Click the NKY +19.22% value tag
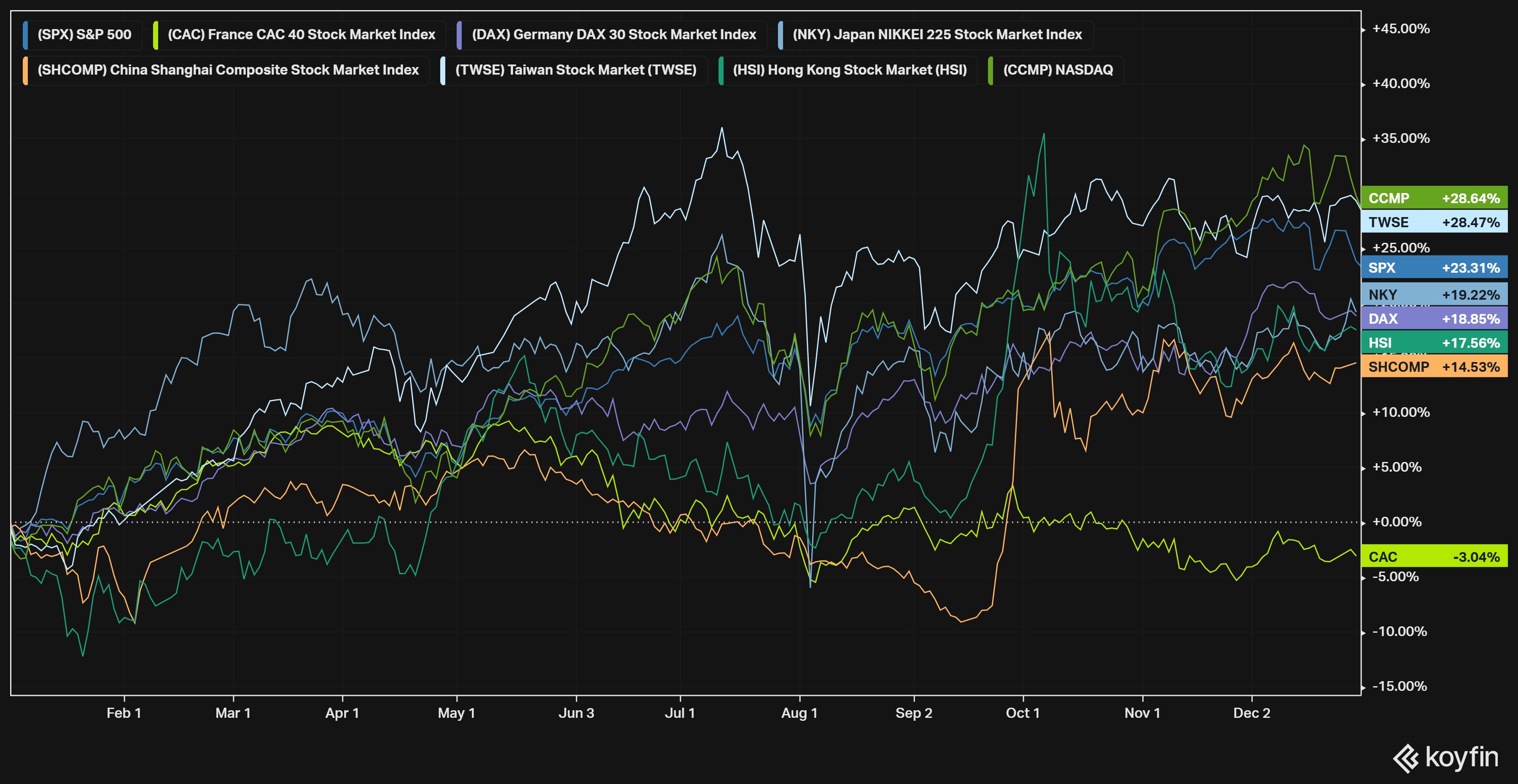The width and height of the screenshot is (1518, 784). 1434,295
